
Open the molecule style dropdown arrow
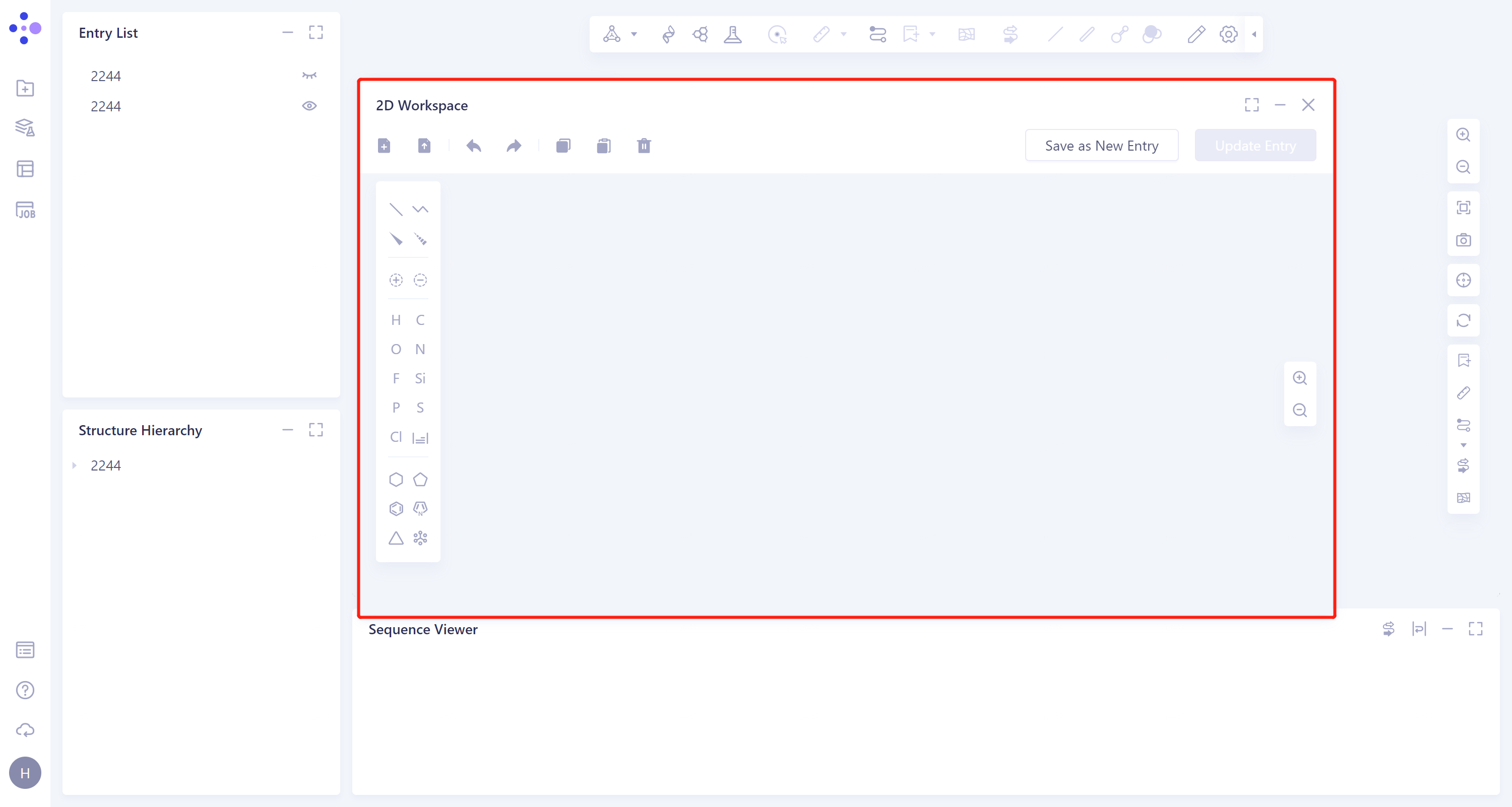point(634,34)
